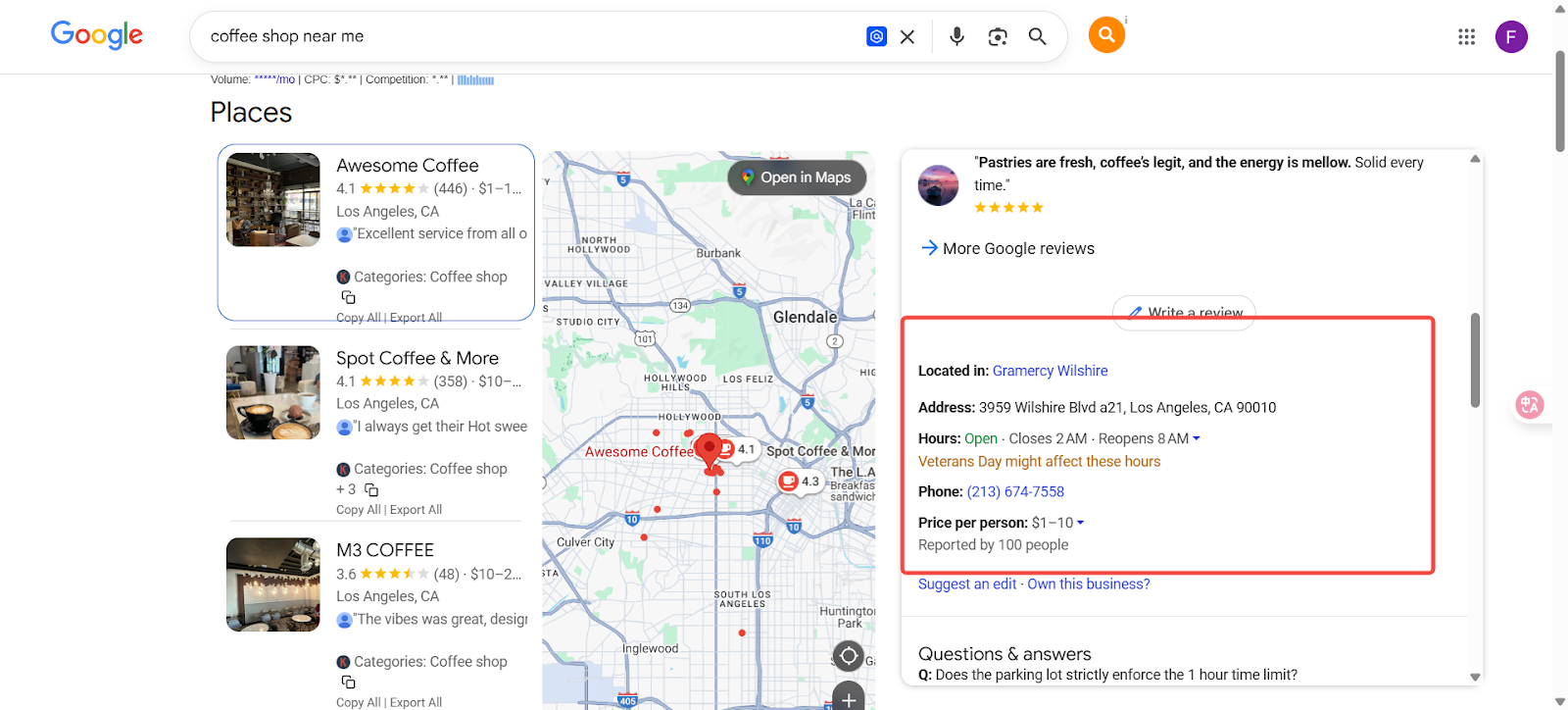Copy Awesome Coffee categories with copy icon
Image resolution: width=1568 pixels, height=710 pixels.
[x=348, y=297]
